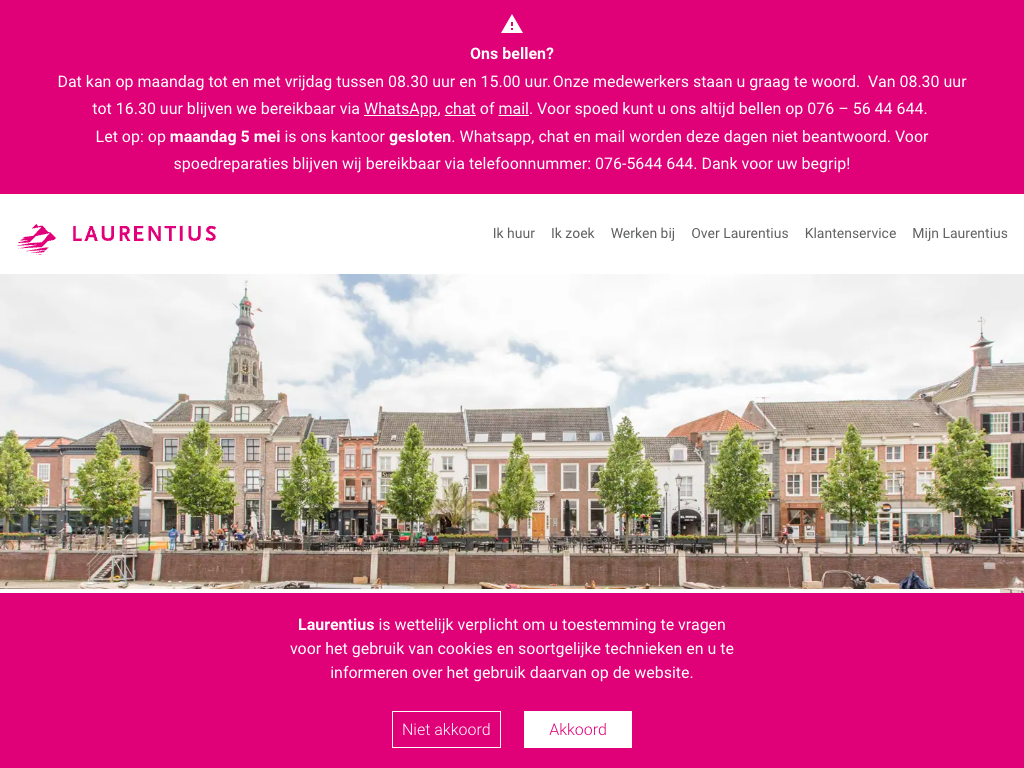Select Werken bij in navigation

tap(643, 233)
